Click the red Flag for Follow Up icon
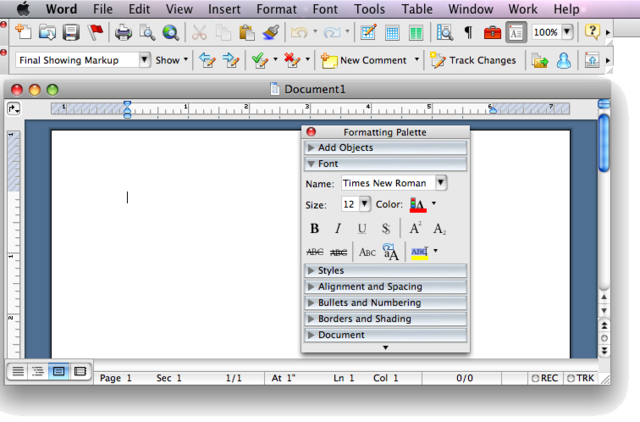This screenshot has height=422, width=640. pyautogui.click(x=96, y=32)
